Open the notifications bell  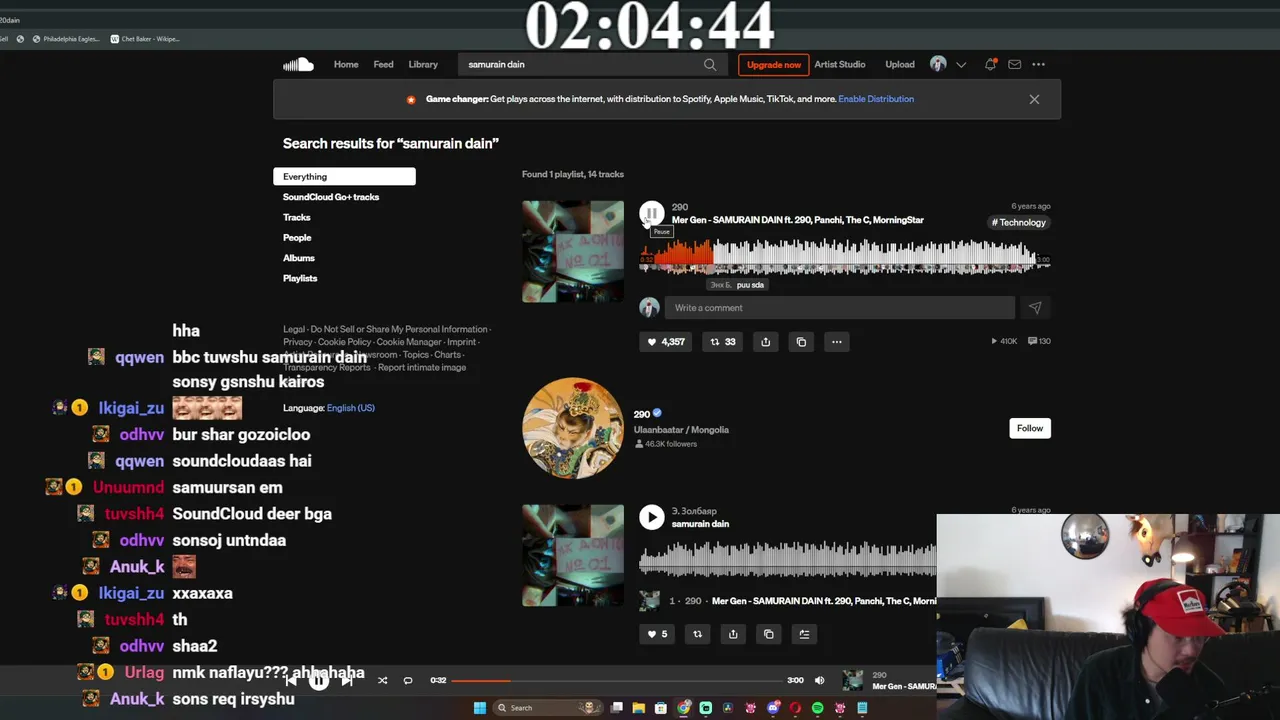pos(990,65)
